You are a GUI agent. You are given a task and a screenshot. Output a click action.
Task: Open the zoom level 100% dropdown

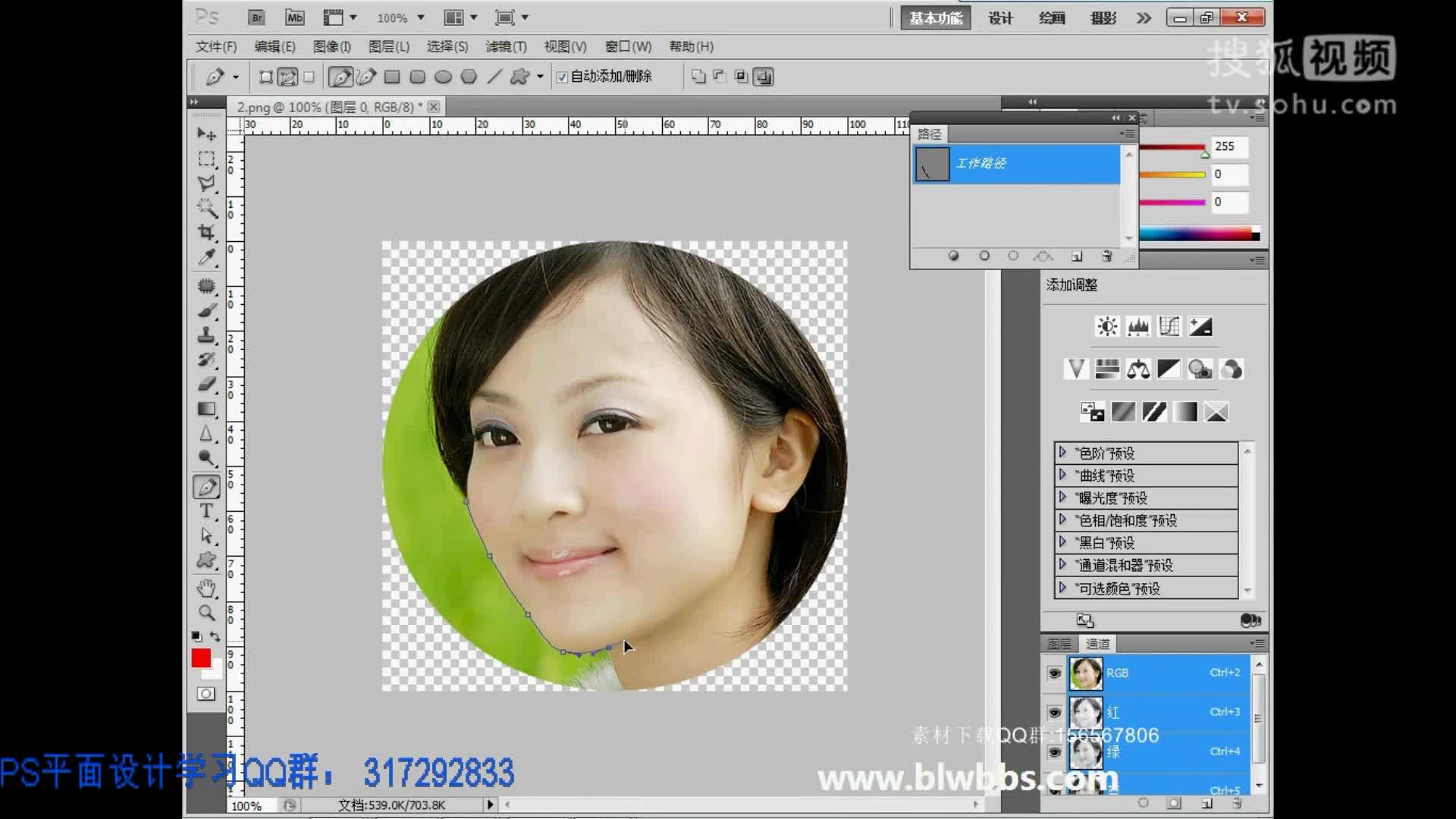tap(418, 17)
